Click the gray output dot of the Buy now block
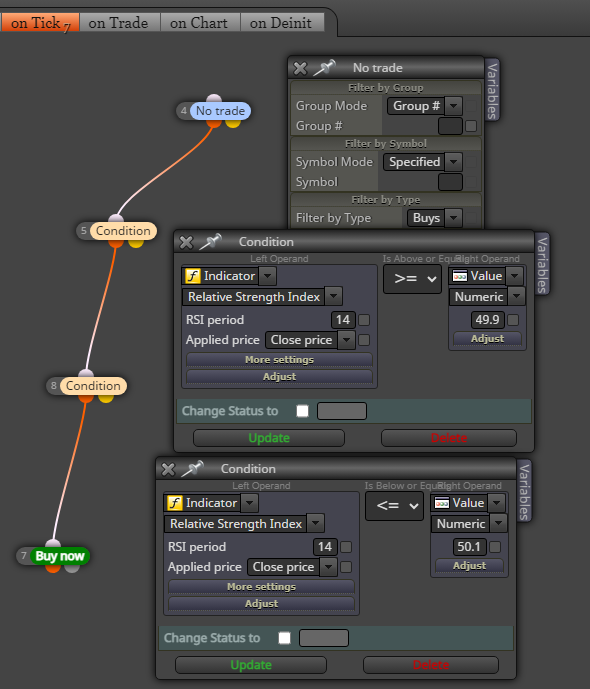This screenshot has width=590, height=689. (x=72, y=569)
